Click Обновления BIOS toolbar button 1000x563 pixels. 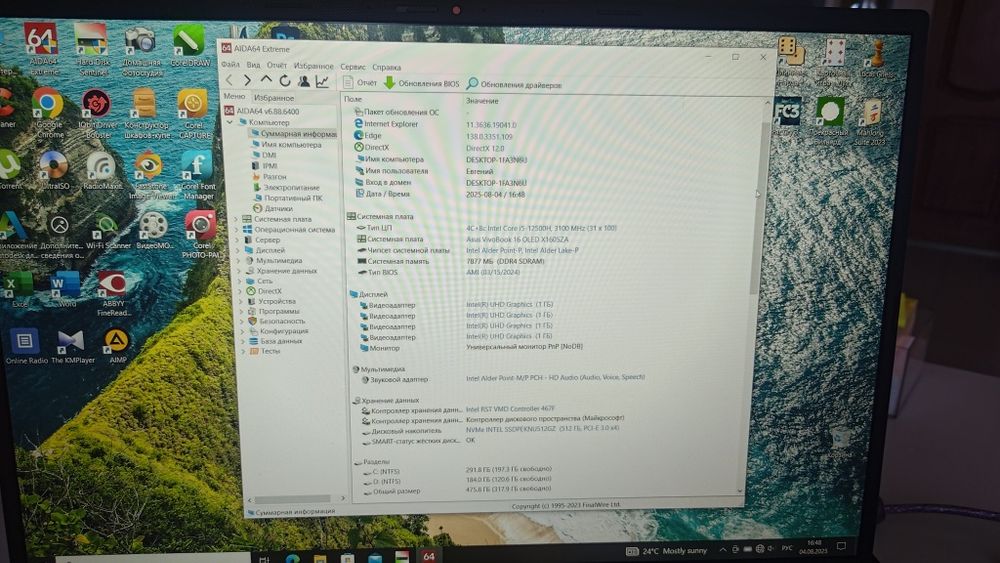coord(421,83)
